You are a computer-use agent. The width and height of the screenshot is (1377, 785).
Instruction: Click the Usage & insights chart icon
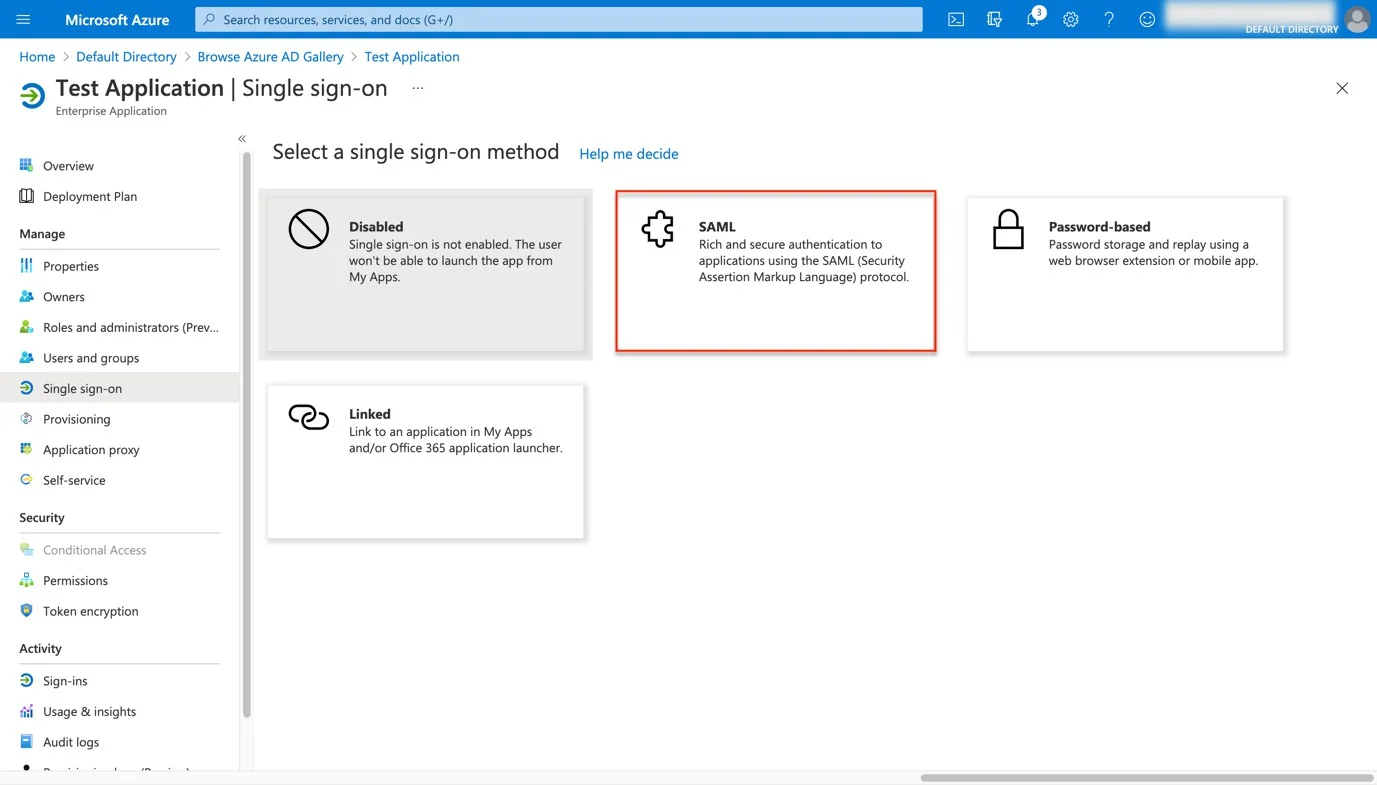(27, 711)
